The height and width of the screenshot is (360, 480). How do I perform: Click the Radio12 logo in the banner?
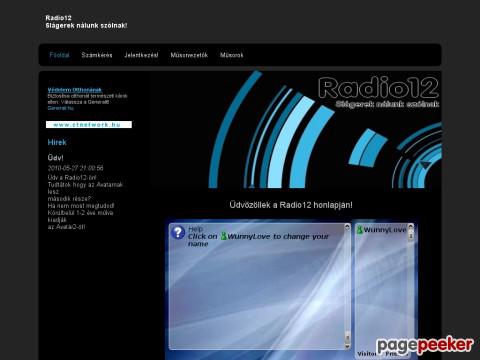(378, 88)
